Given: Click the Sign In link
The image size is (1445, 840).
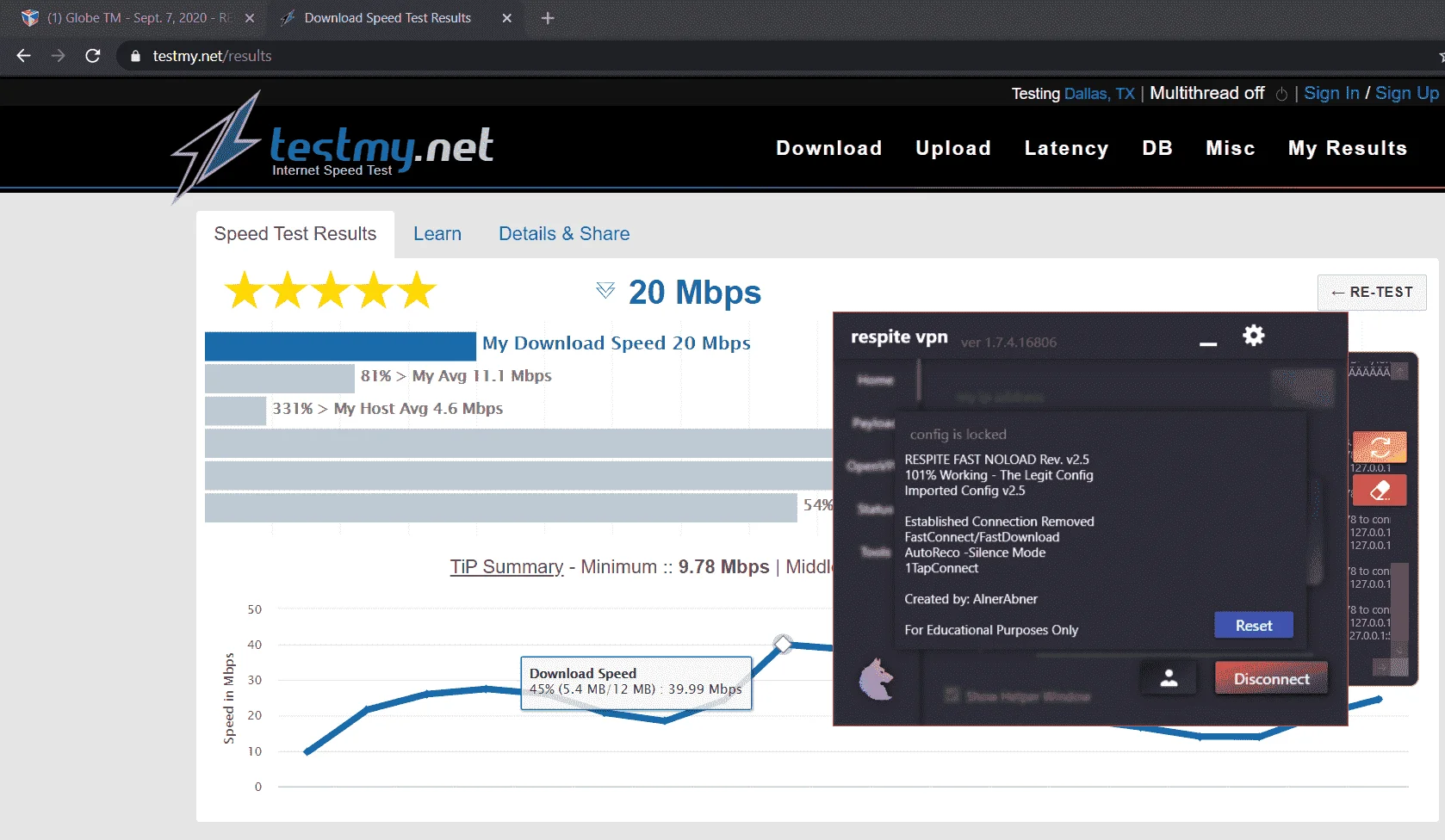Looking at the screenshot, I should [x=1331, y=93].
